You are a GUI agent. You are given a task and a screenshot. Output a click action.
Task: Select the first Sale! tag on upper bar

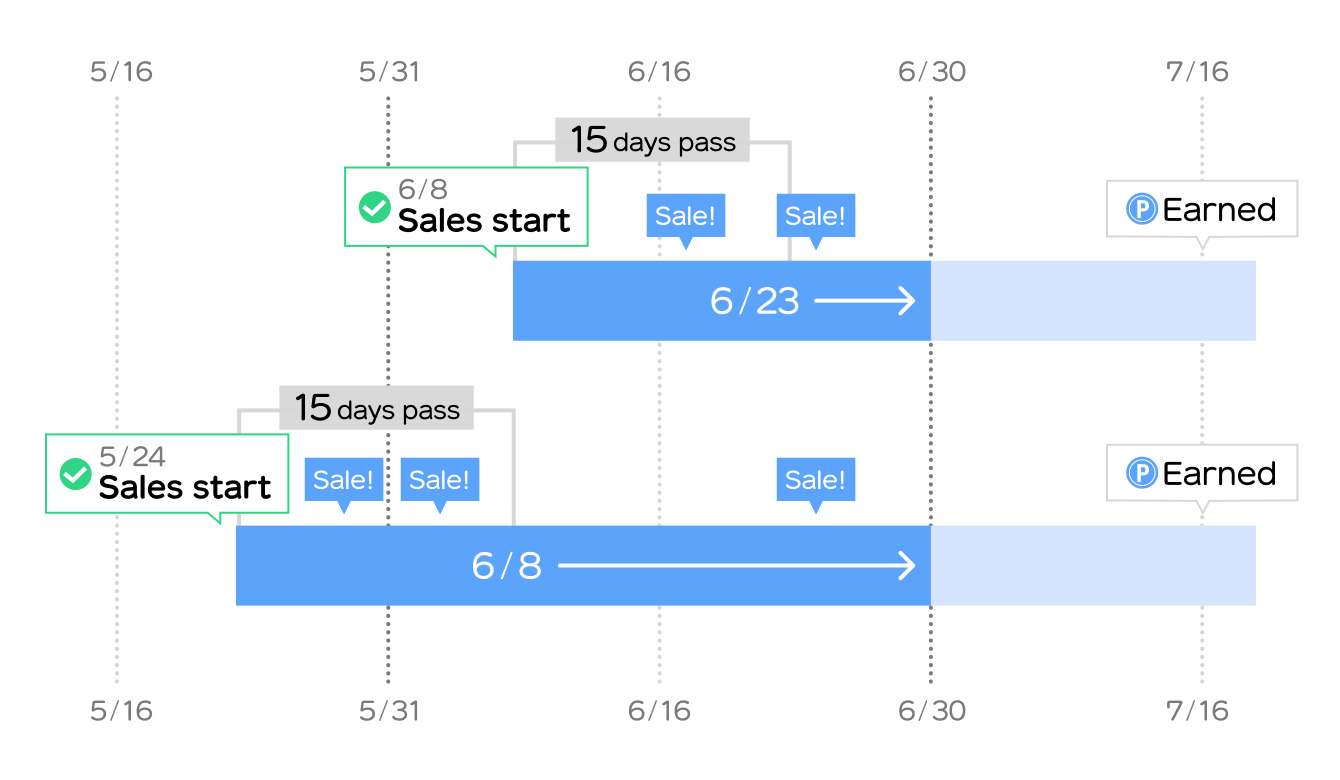click(x=685, y=216)
